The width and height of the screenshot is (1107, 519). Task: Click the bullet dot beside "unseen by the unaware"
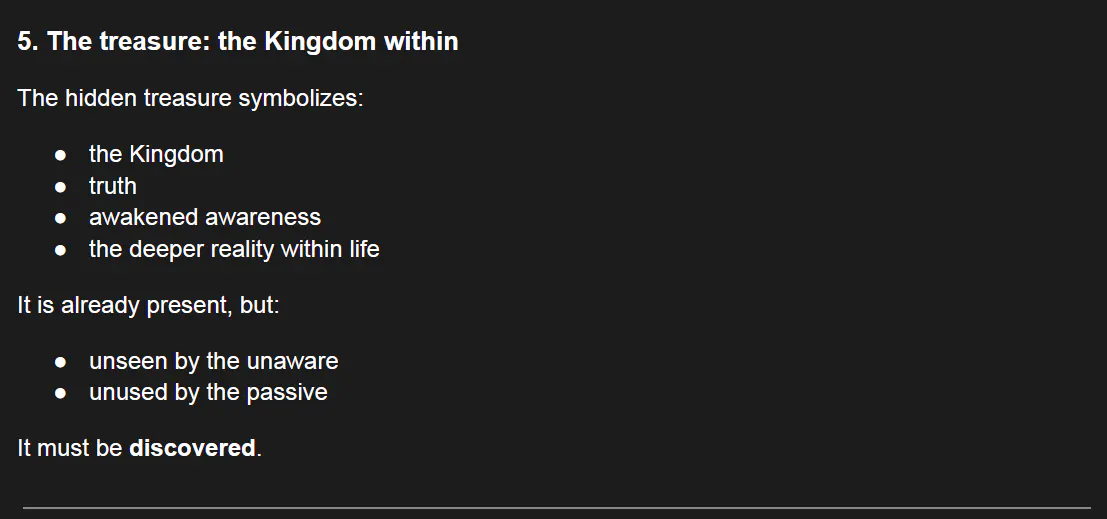(62, 362)
